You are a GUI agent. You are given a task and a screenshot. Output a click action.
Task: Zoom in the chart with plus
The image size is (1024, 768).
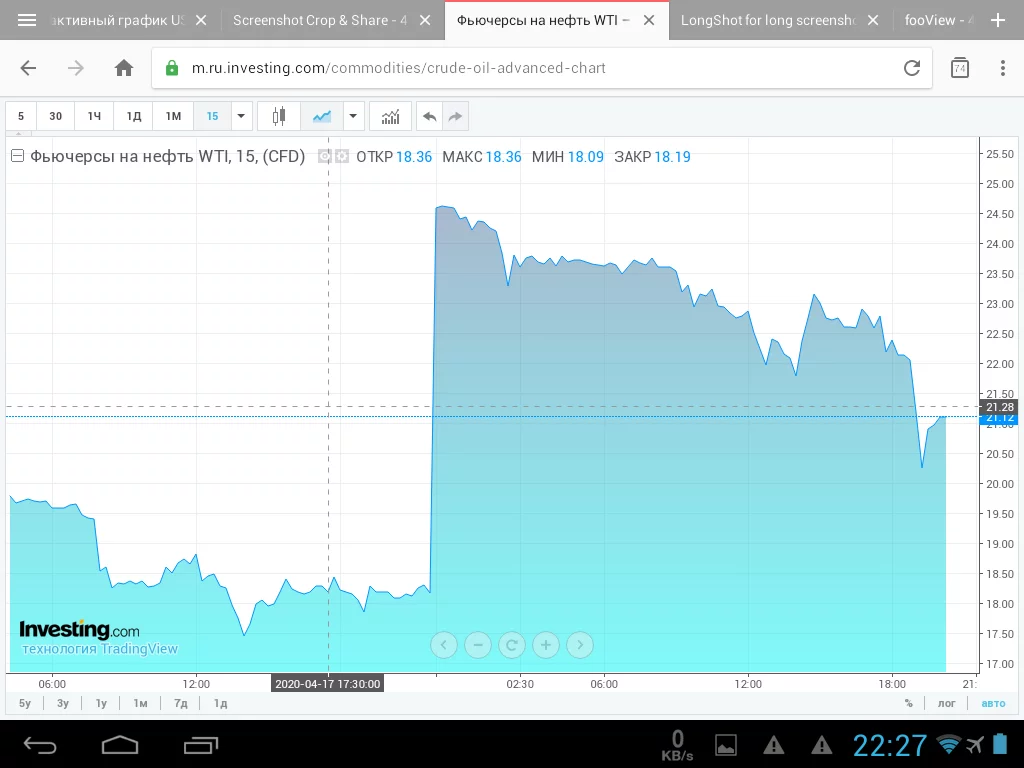(x=546, y=645)
